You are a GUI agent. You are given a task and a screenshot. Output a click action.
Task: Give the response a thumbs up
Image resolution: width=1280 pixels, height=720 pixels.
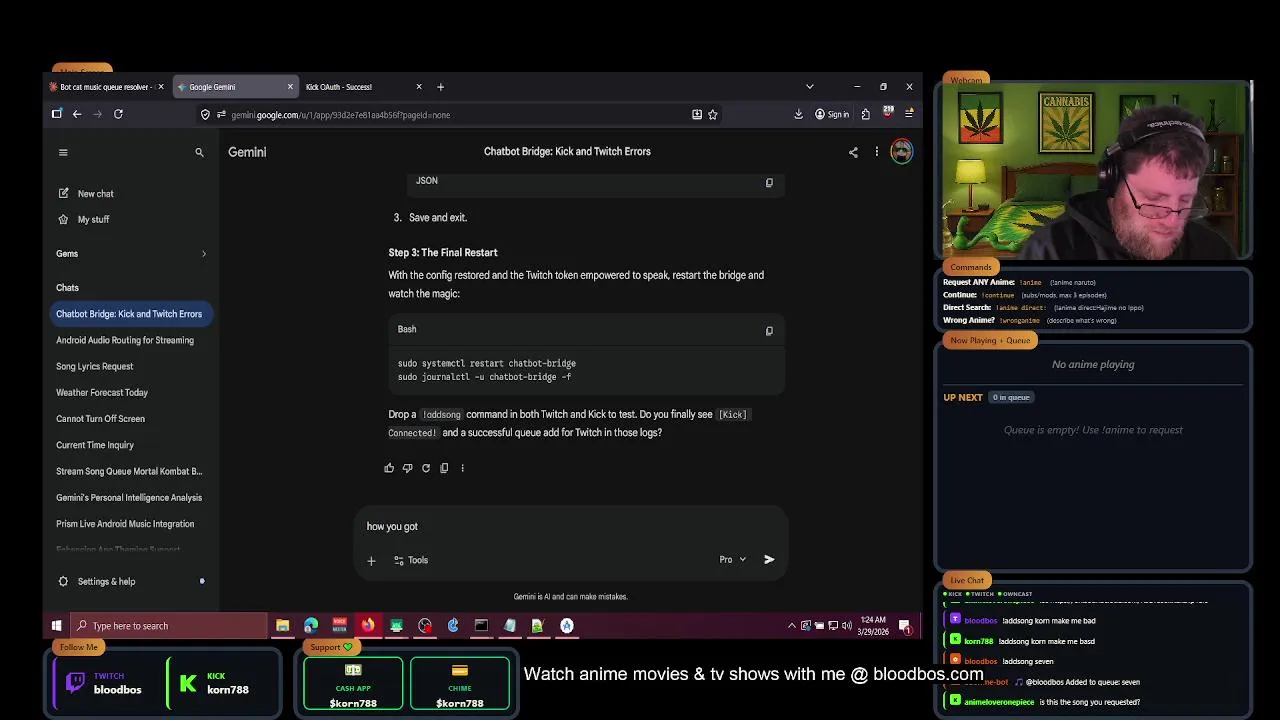tap(389, 468)
